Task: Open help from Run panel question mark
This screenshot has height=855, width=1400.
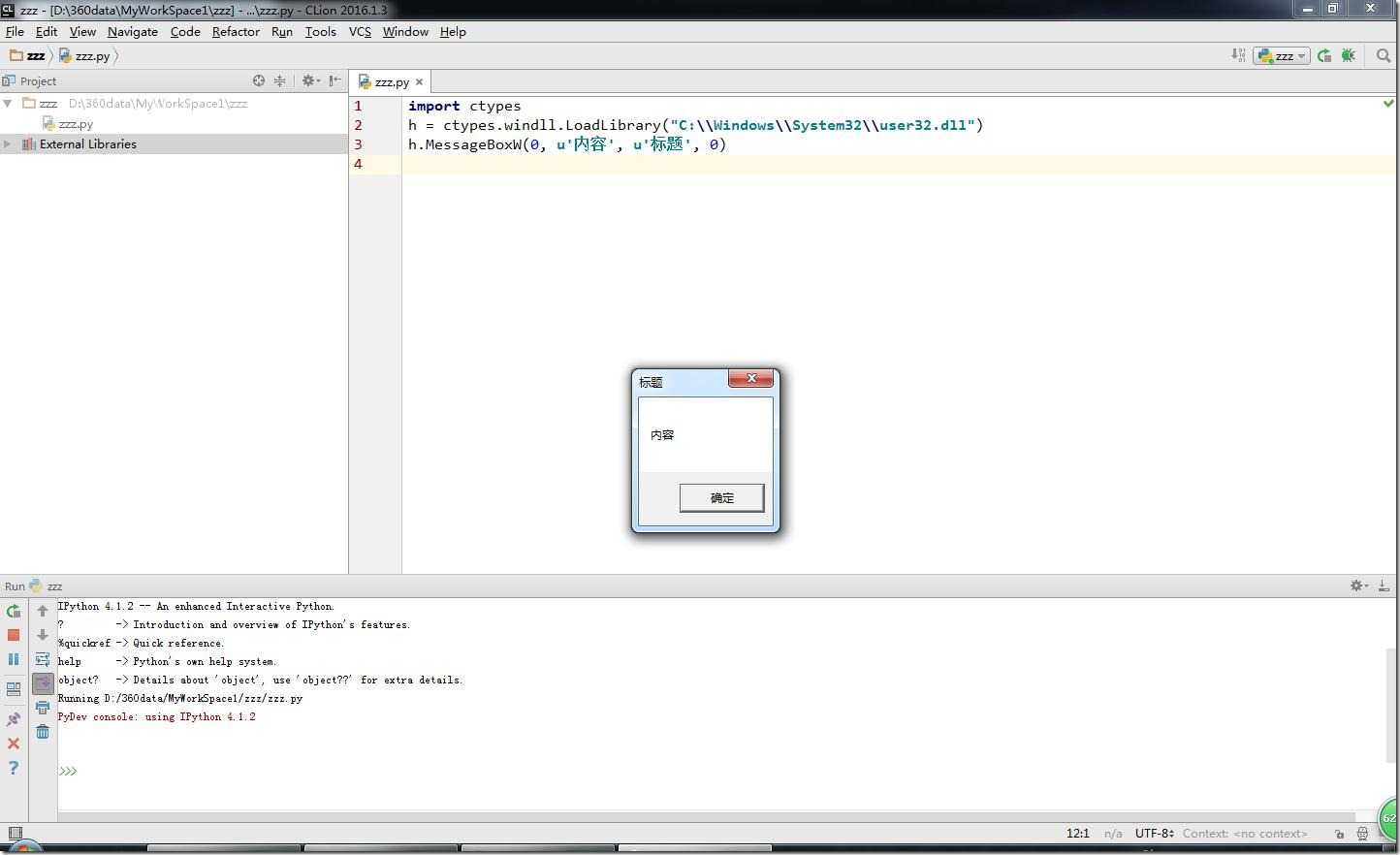Action: click(x=14, y=768)
